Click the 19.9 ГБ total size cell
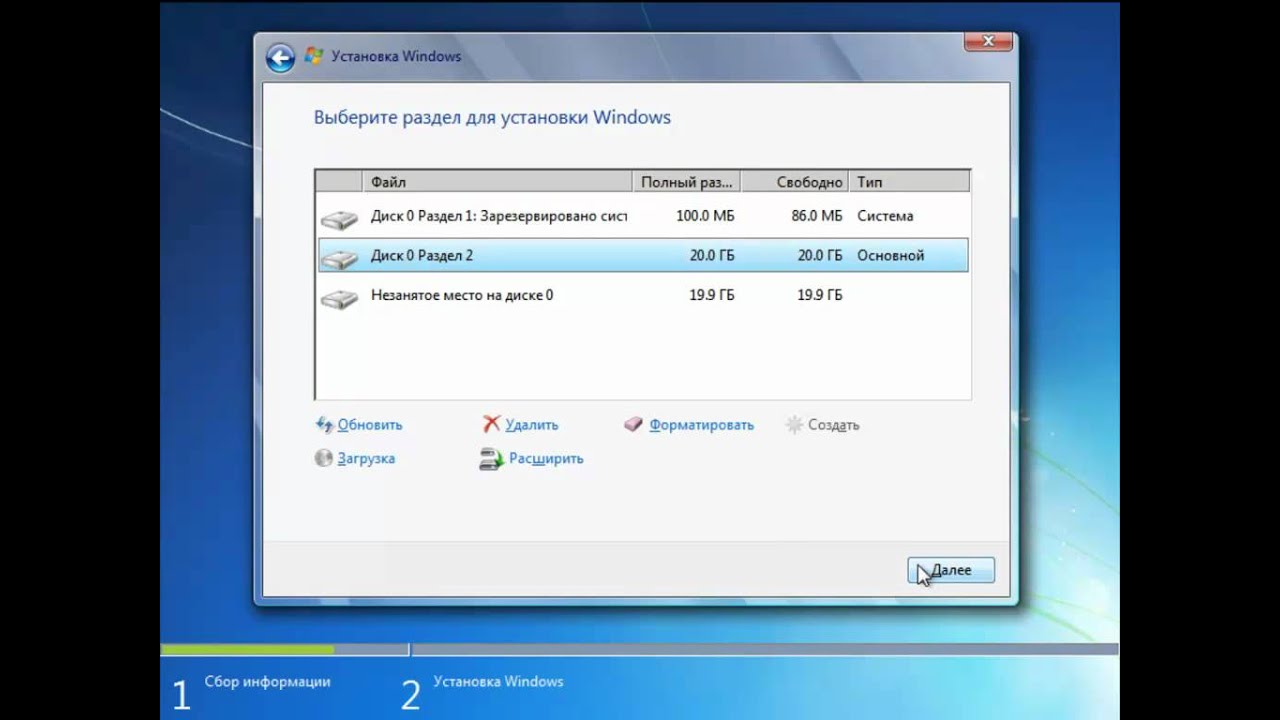This screenshot has height=720, width=1280. click(712, 295)
